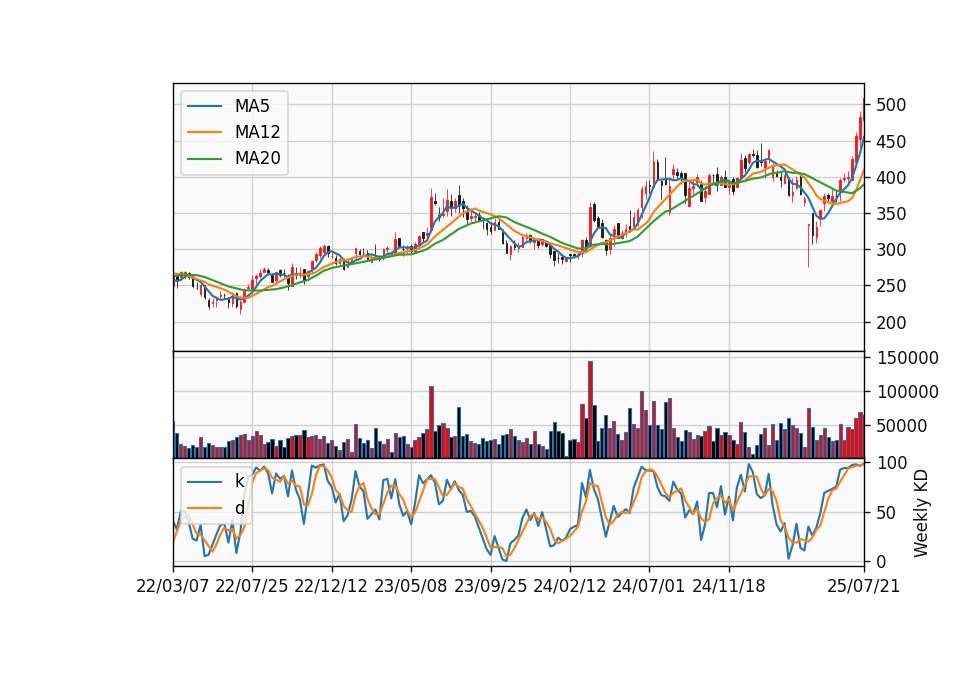960x690 pixels.
Task: Click the 24/11/18 date tick label
Action: point(729,587)
